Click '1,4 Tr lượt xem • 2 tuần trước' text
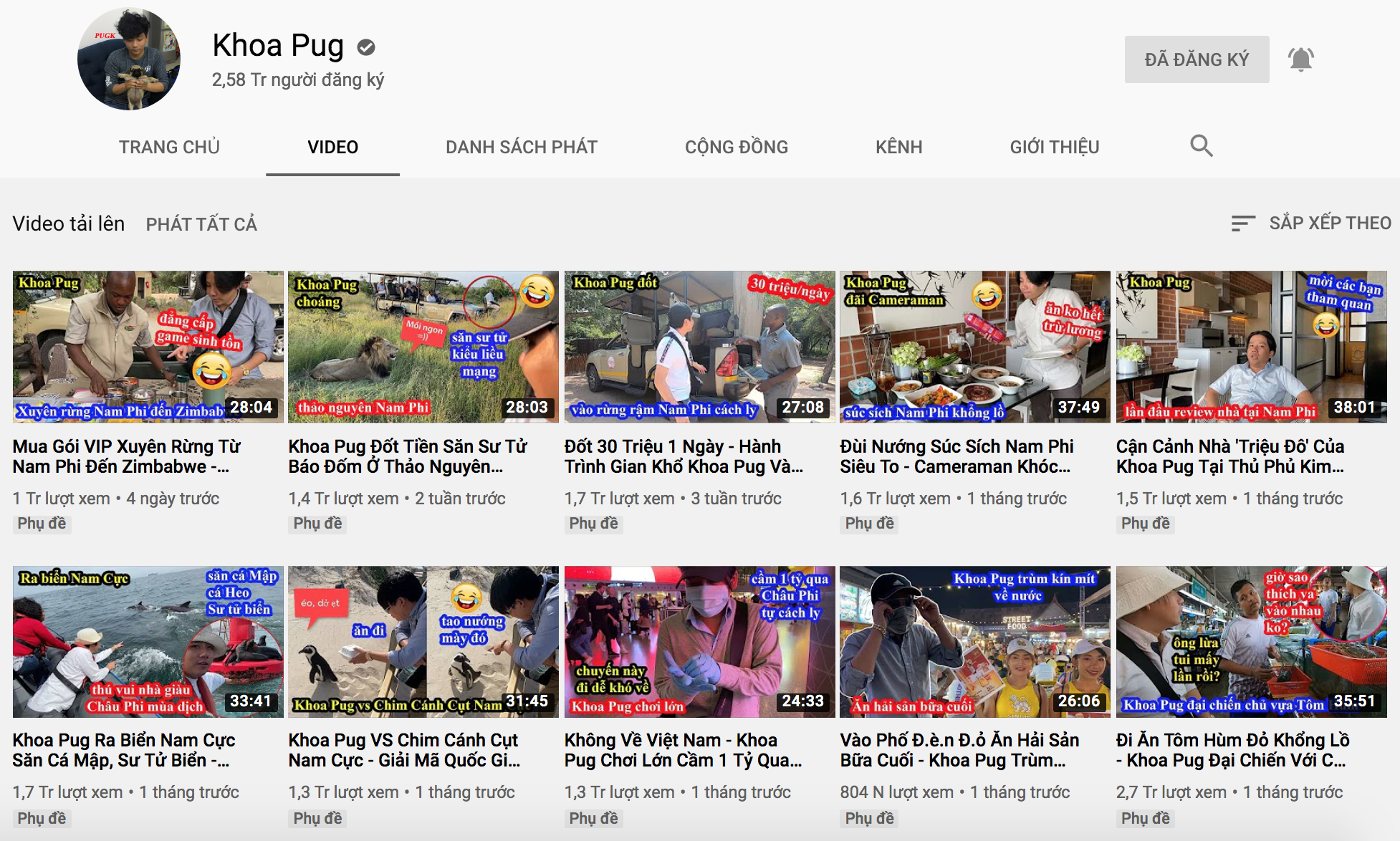Screen dimensions: 1400x841 pyautogui.click(x=397, y=499)
